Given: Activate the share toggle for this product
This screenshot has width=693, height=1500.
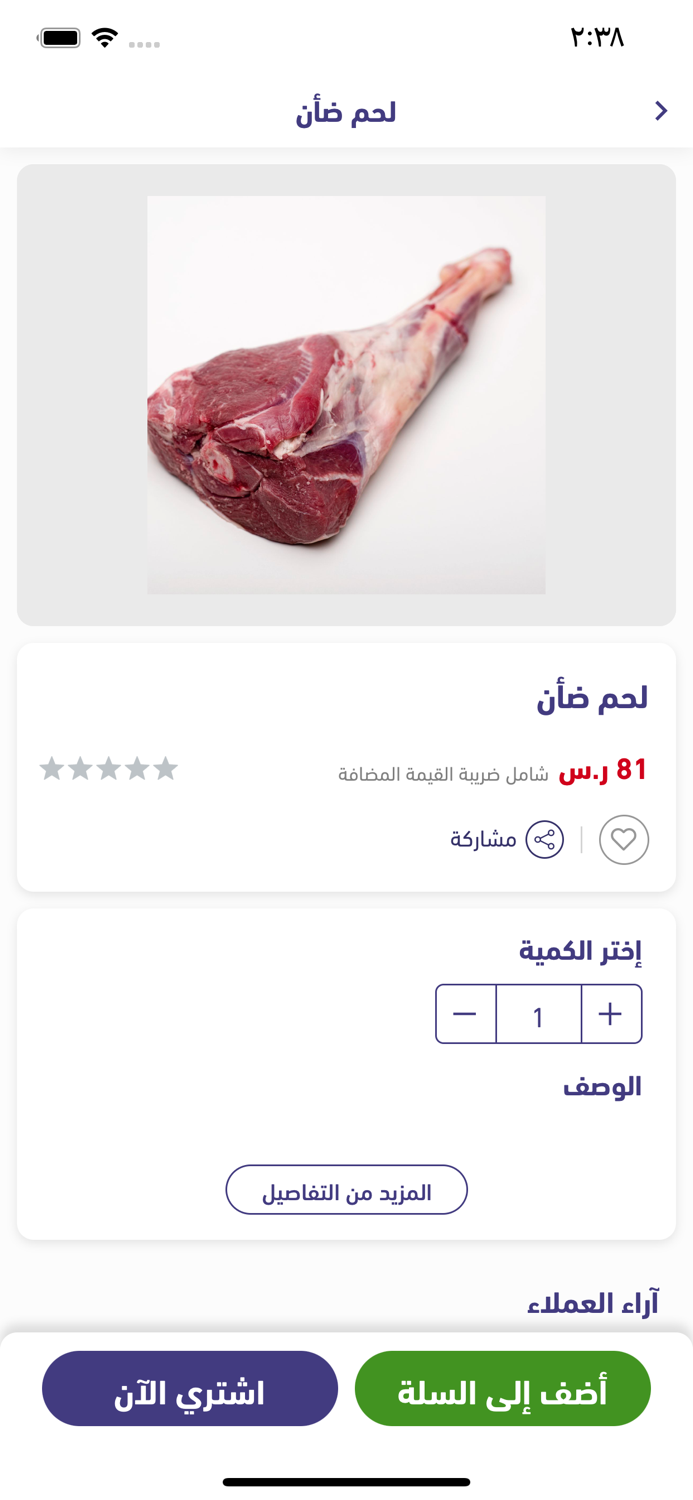Looking at the screenshot, I should [546, 839].
